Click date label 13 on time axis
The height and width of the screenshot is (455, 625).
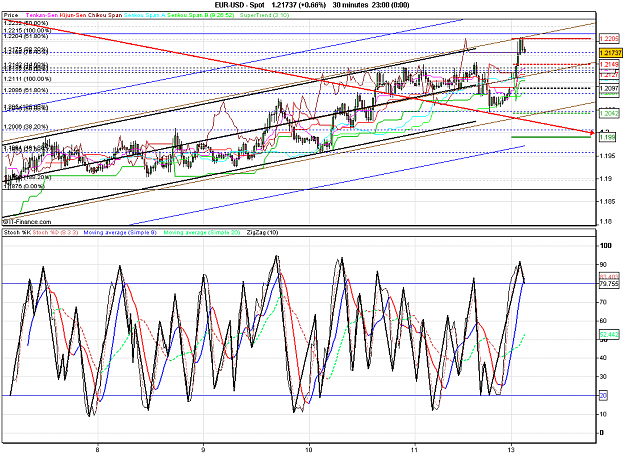[x=511, y=449]
